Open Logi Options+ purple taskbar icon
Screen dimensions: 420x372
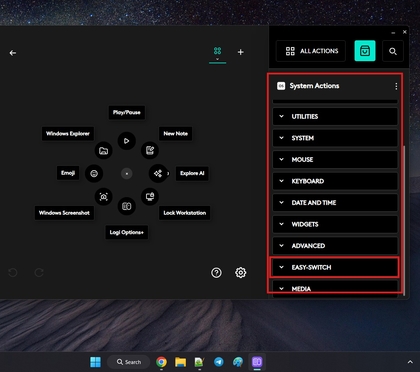tap(257, 362)
